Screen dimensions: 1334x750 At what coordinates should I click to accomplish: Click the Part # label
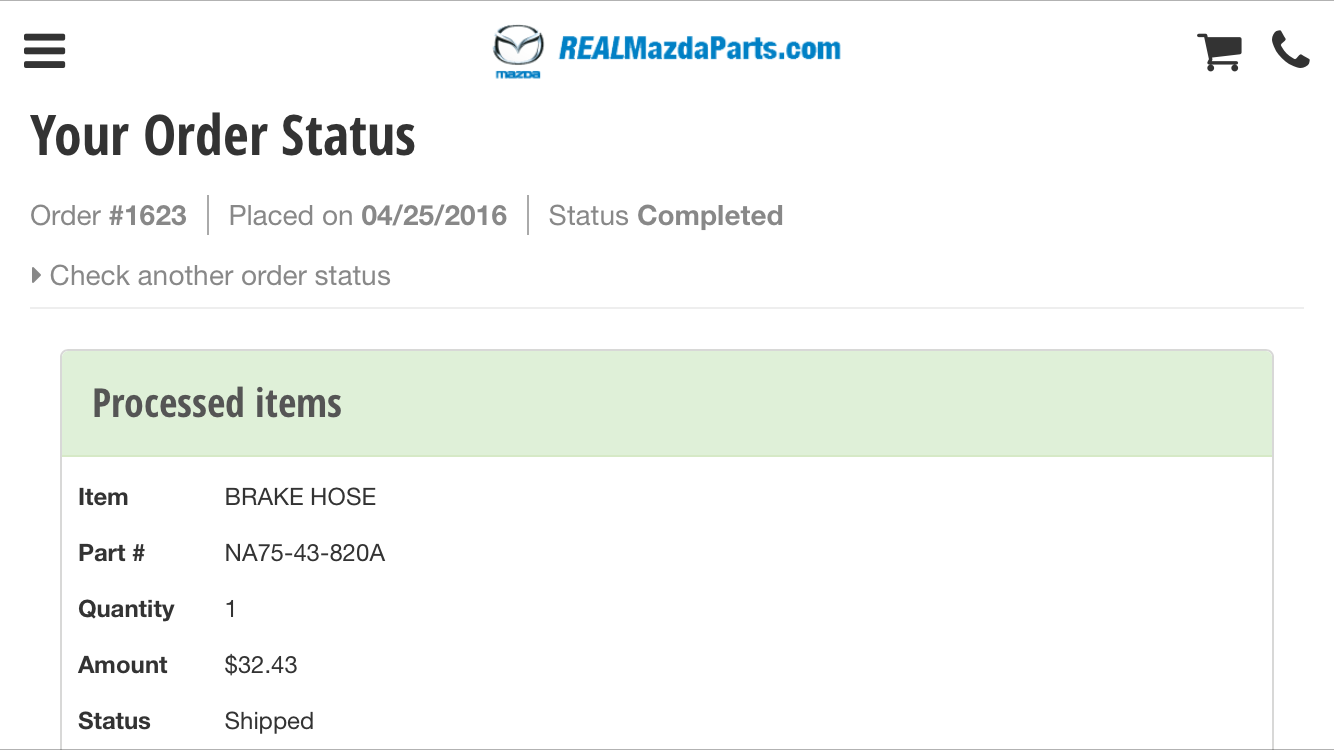coord(111,553)
